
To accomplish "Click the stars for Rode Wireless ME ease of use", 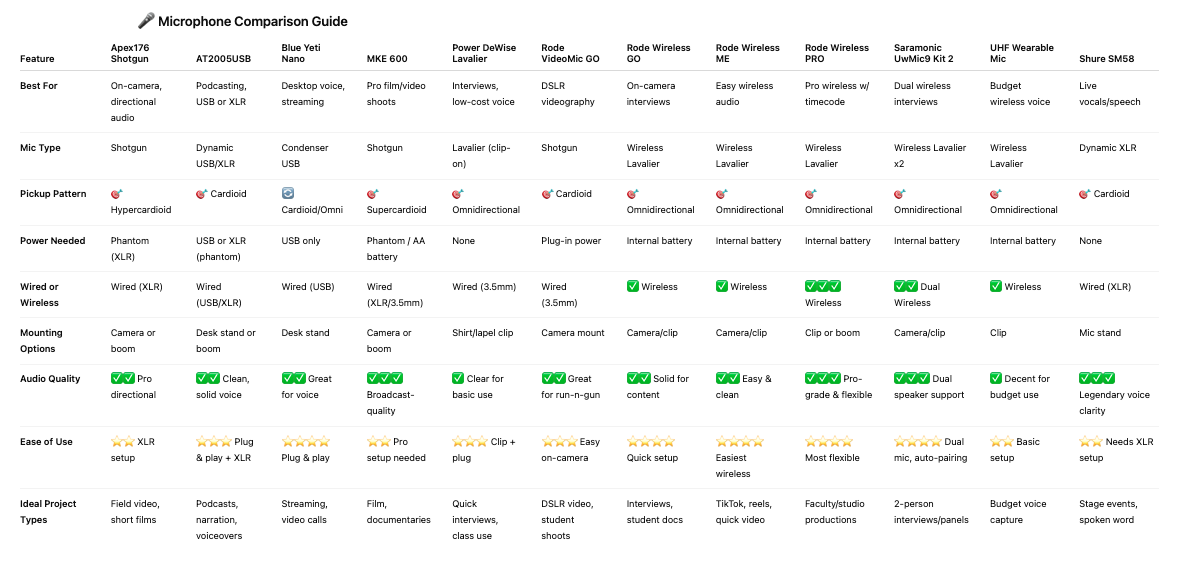I will 740,442.
